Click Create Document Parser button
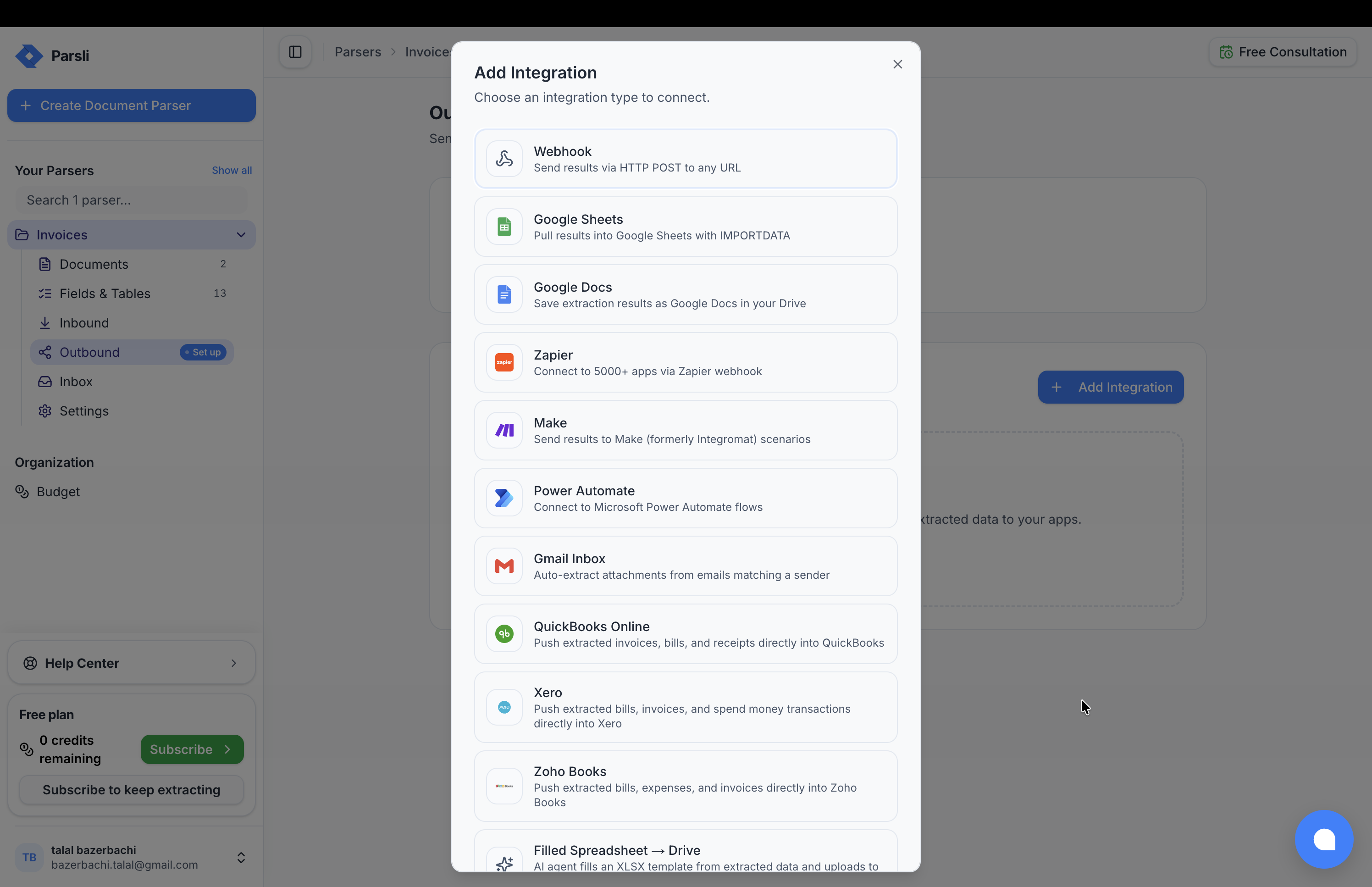The width and height of the screenshot is (1372, 887). [x=131, y=105]
